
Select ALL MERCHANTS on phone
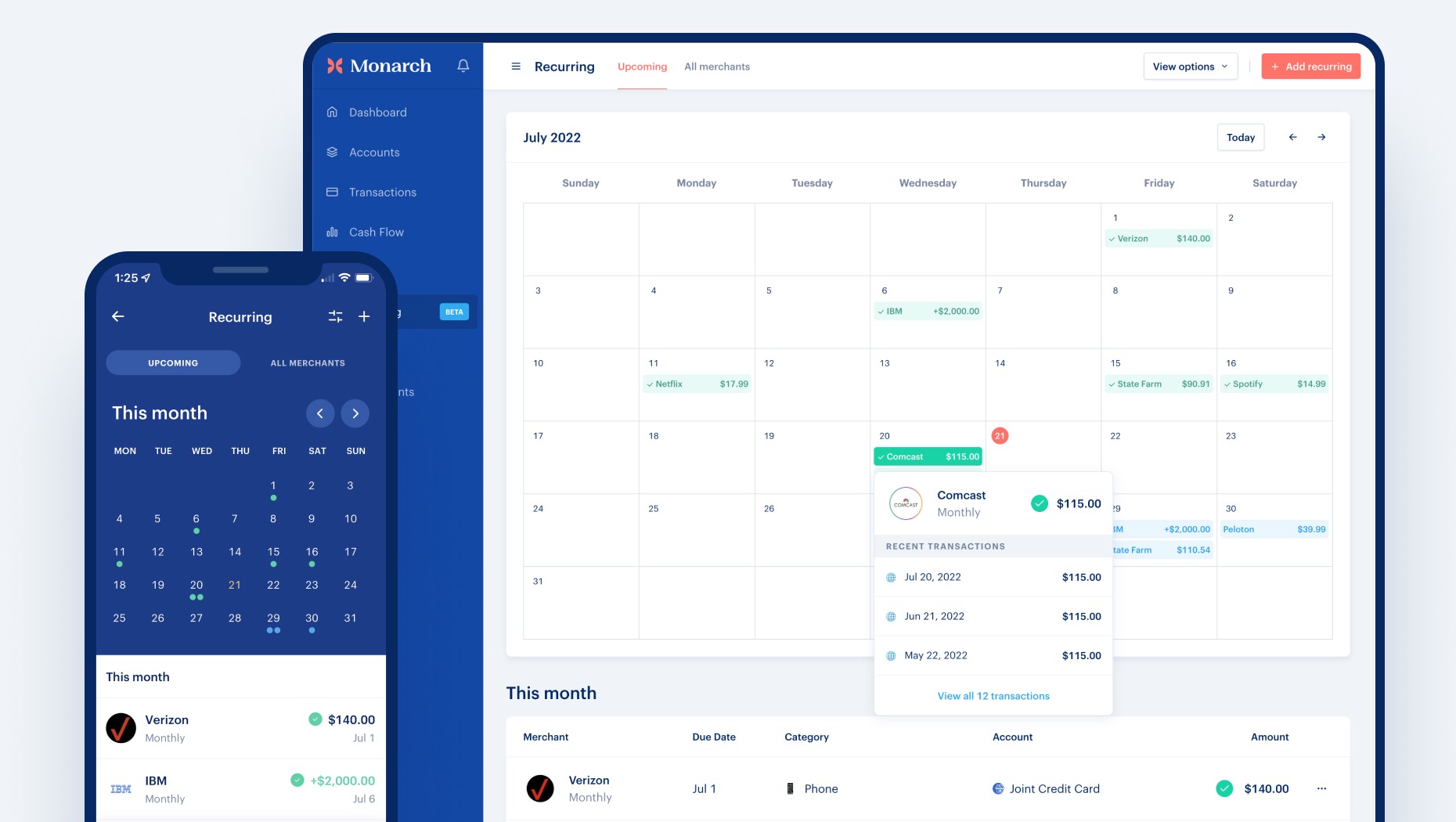308,363
